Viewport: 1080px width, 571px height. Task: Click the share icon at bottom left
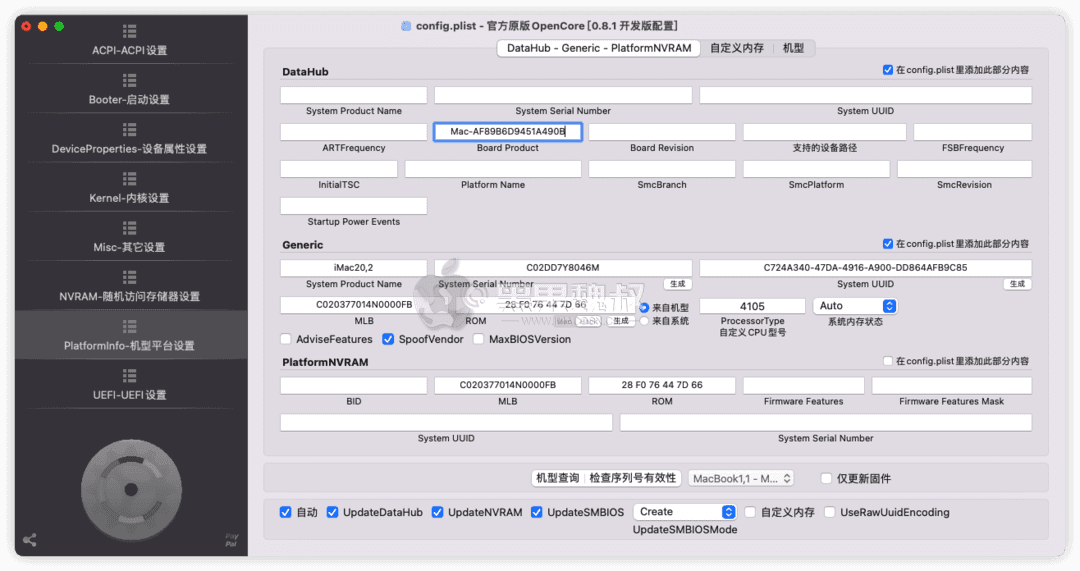click(30, 540)
